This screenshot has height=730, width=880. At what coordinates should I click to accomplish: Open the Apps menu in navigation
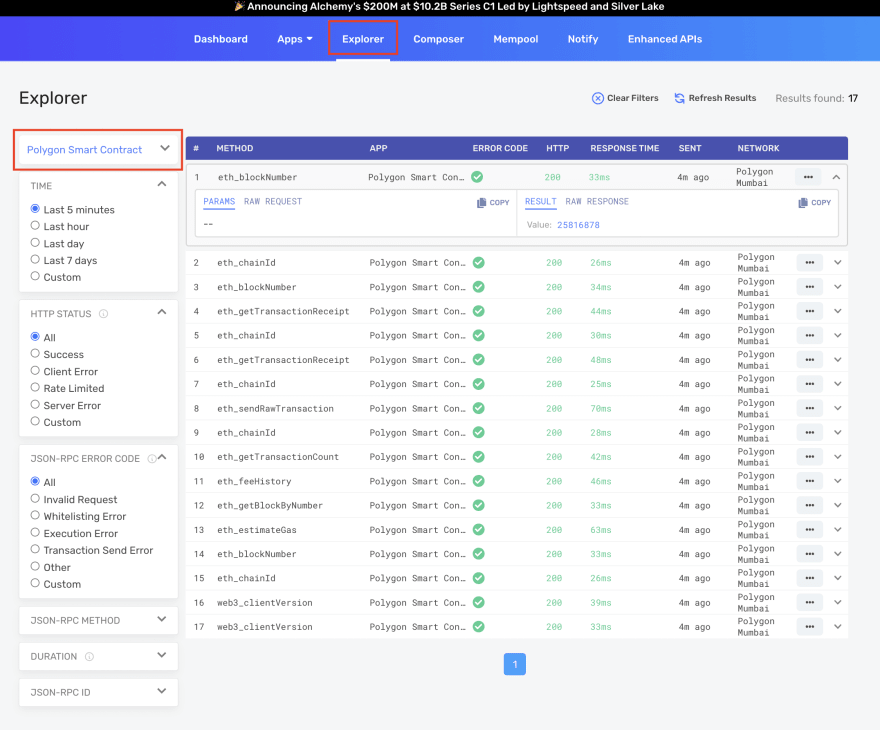[x=294, y=39]
